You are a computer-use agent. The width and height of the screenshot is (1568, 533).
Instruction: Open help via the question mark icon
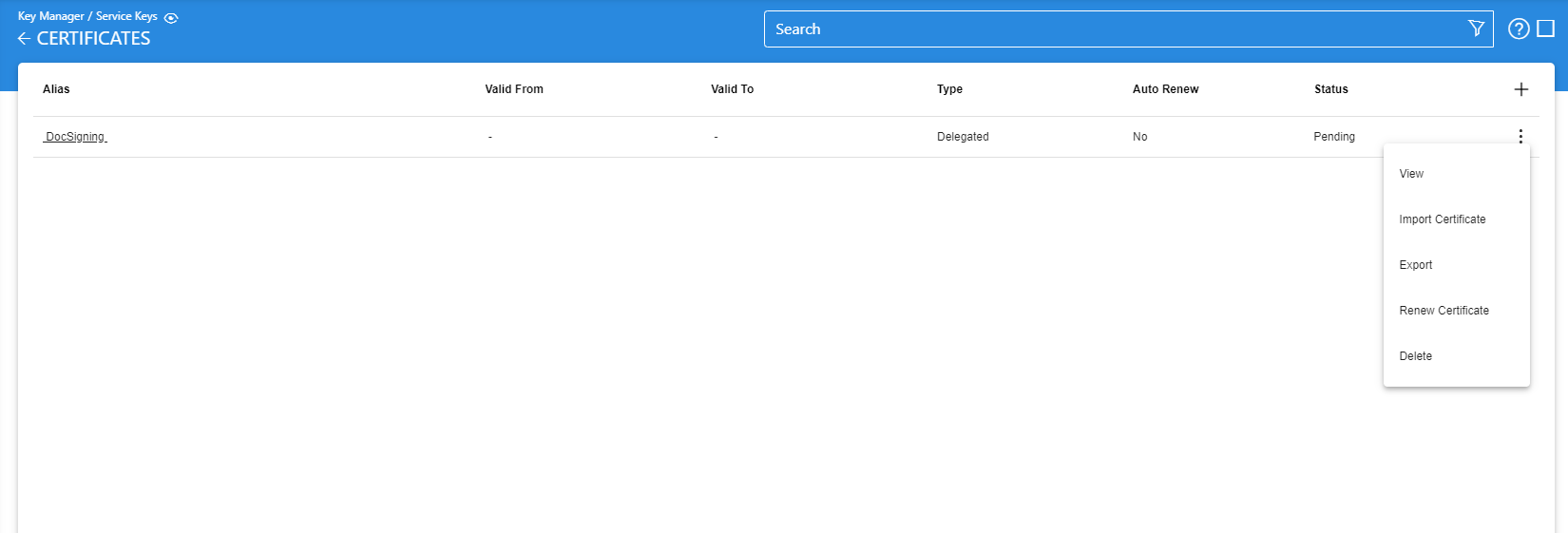1519,29
